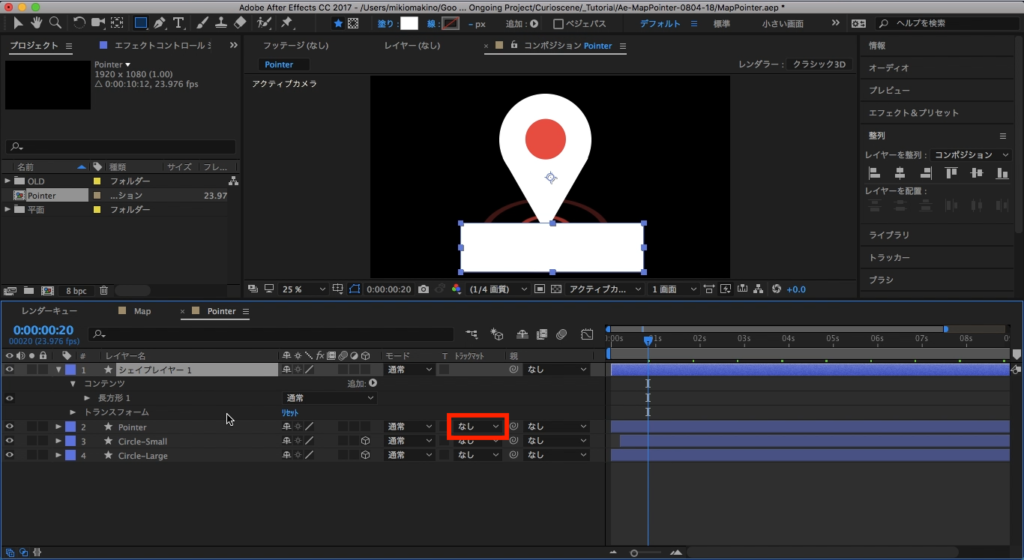This screenshot has height=560, width=1024.
Task: Toggle visibility of the Pointer layer
Action: (x=10, y=427)
